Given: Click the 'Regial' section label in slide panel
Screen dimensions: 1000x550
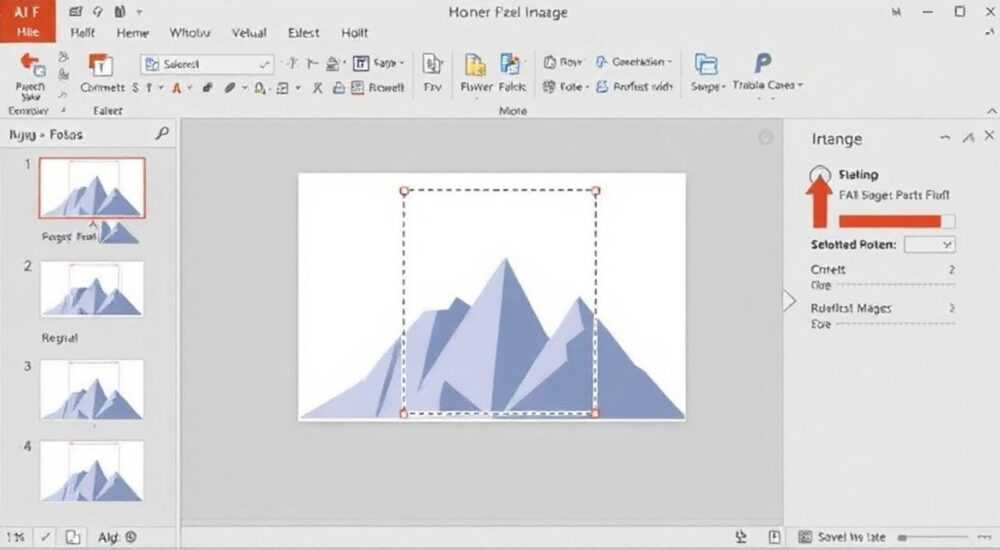Looking at the screenshot, I should point(59,338).
